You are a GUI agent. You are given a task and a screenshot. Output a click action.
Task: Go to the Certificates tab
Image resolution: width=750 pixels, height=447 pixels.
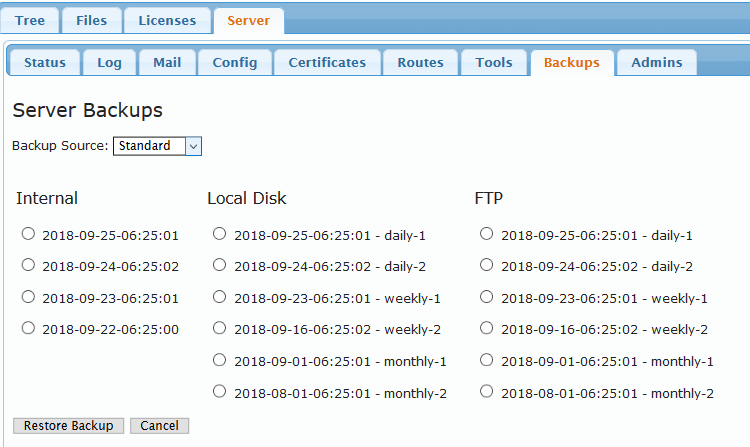click(x=327, y=62)
